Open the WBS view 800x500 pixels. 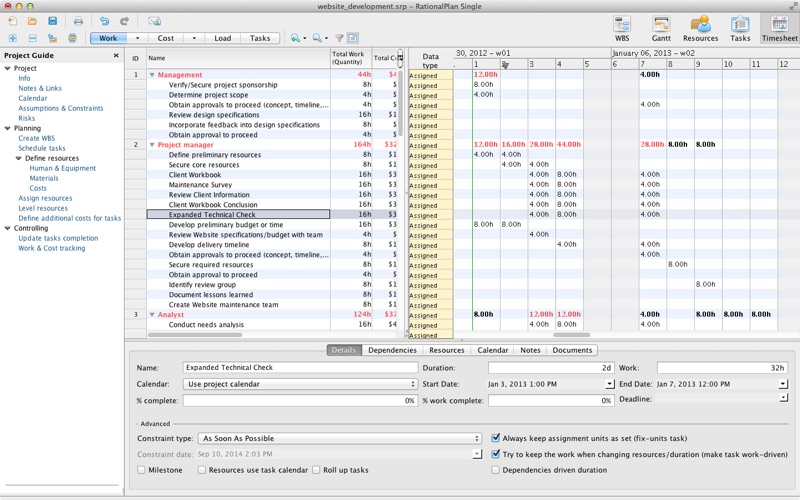pos(621,27)
